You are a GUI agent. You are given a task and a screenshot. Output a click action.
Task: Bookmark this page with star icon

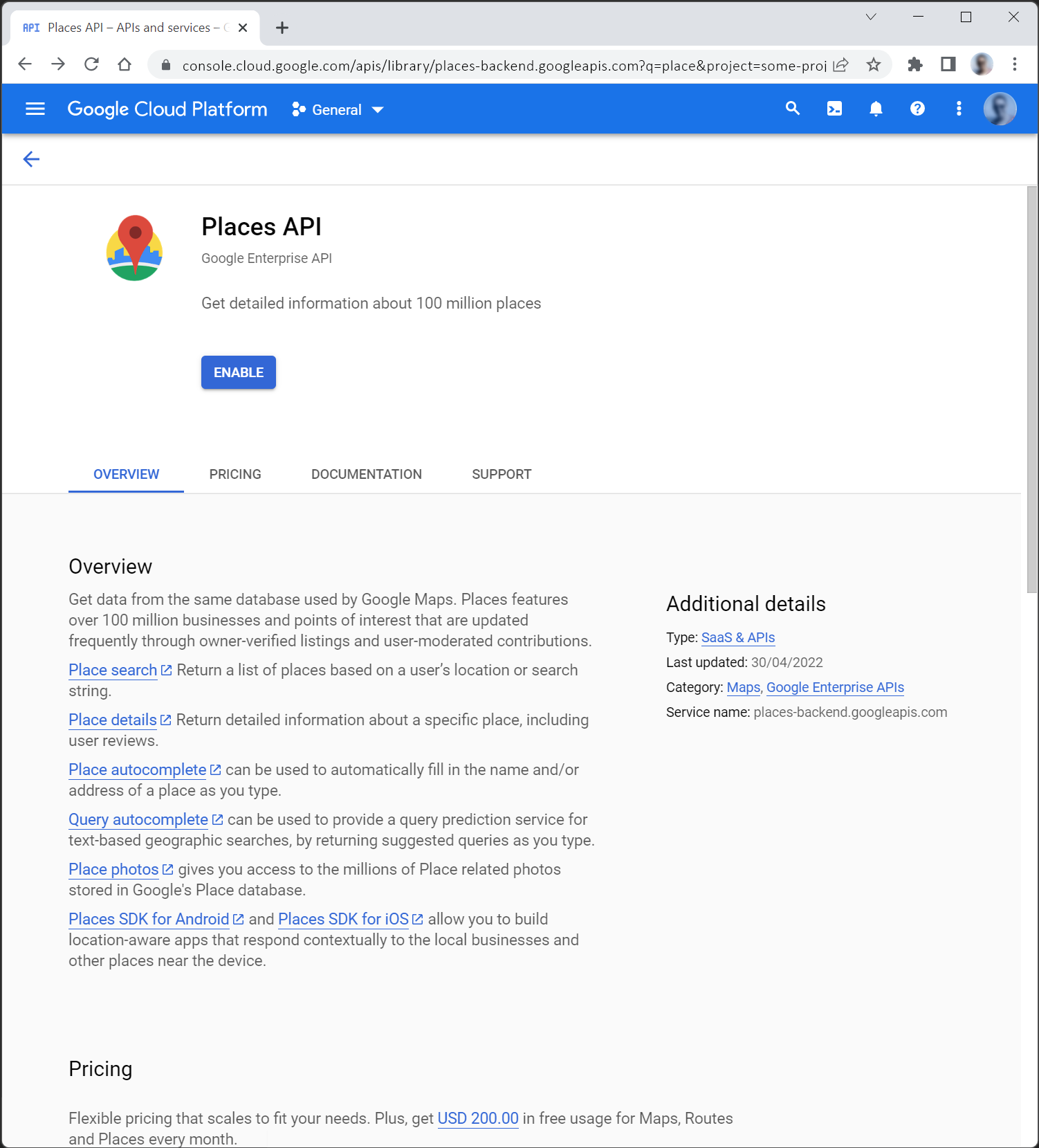[x=874, y=65]
